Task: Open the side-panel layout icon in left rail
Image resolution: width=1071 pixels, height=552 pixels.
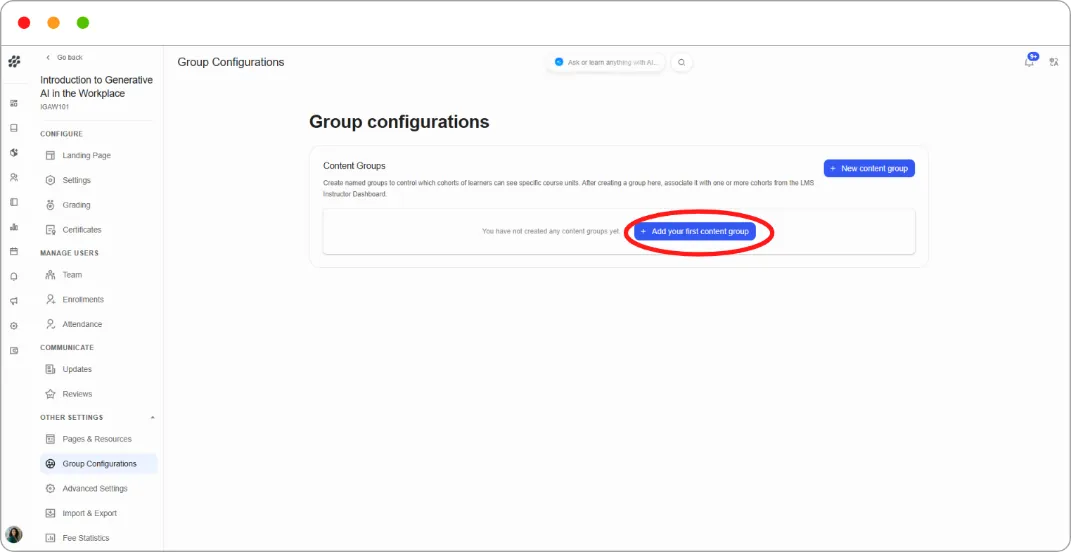Action: click(x=14, y=202)
